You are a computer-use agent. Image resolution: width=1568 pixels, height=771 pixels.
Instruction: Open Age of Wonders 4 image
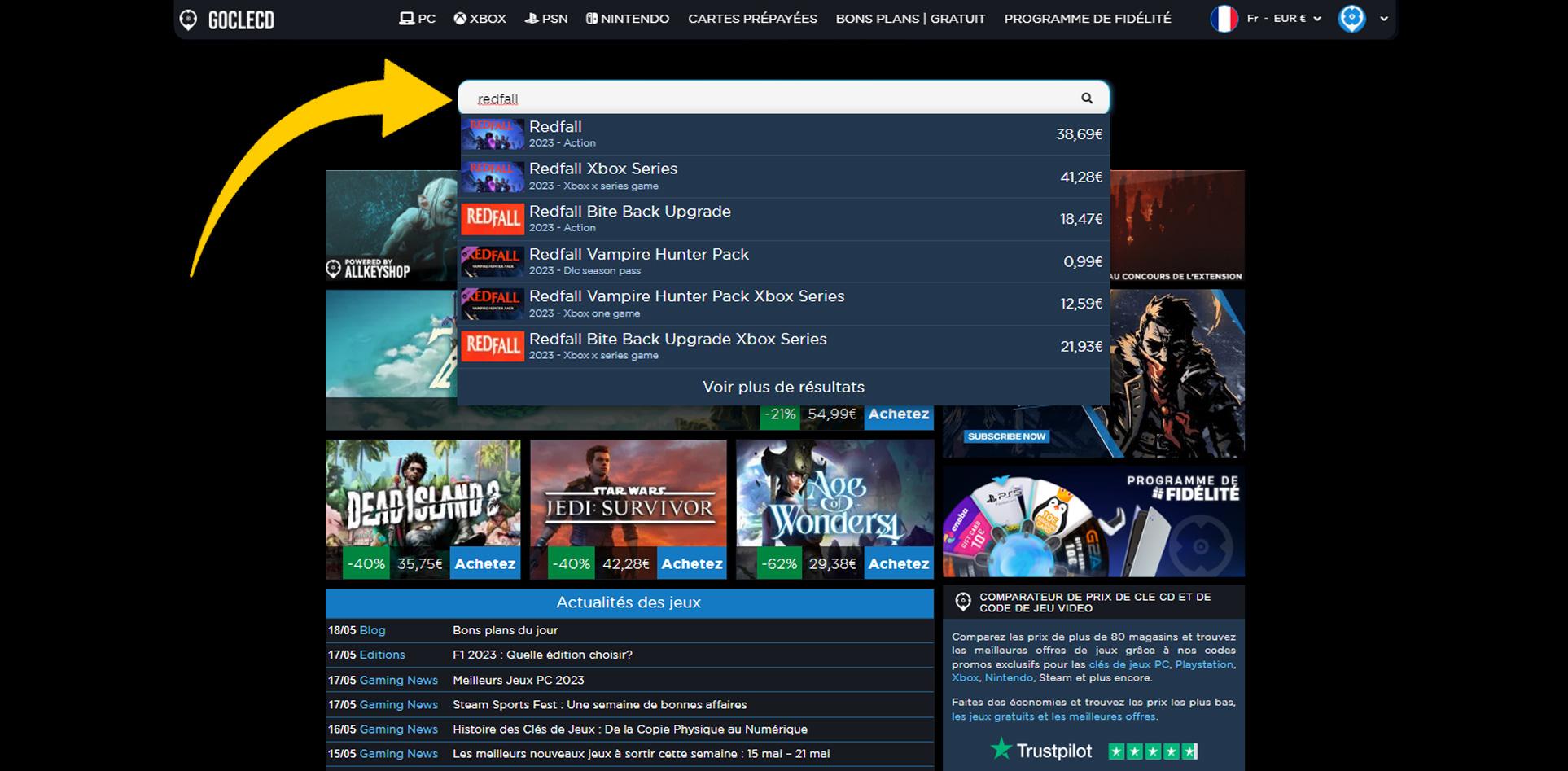(834, 494)
